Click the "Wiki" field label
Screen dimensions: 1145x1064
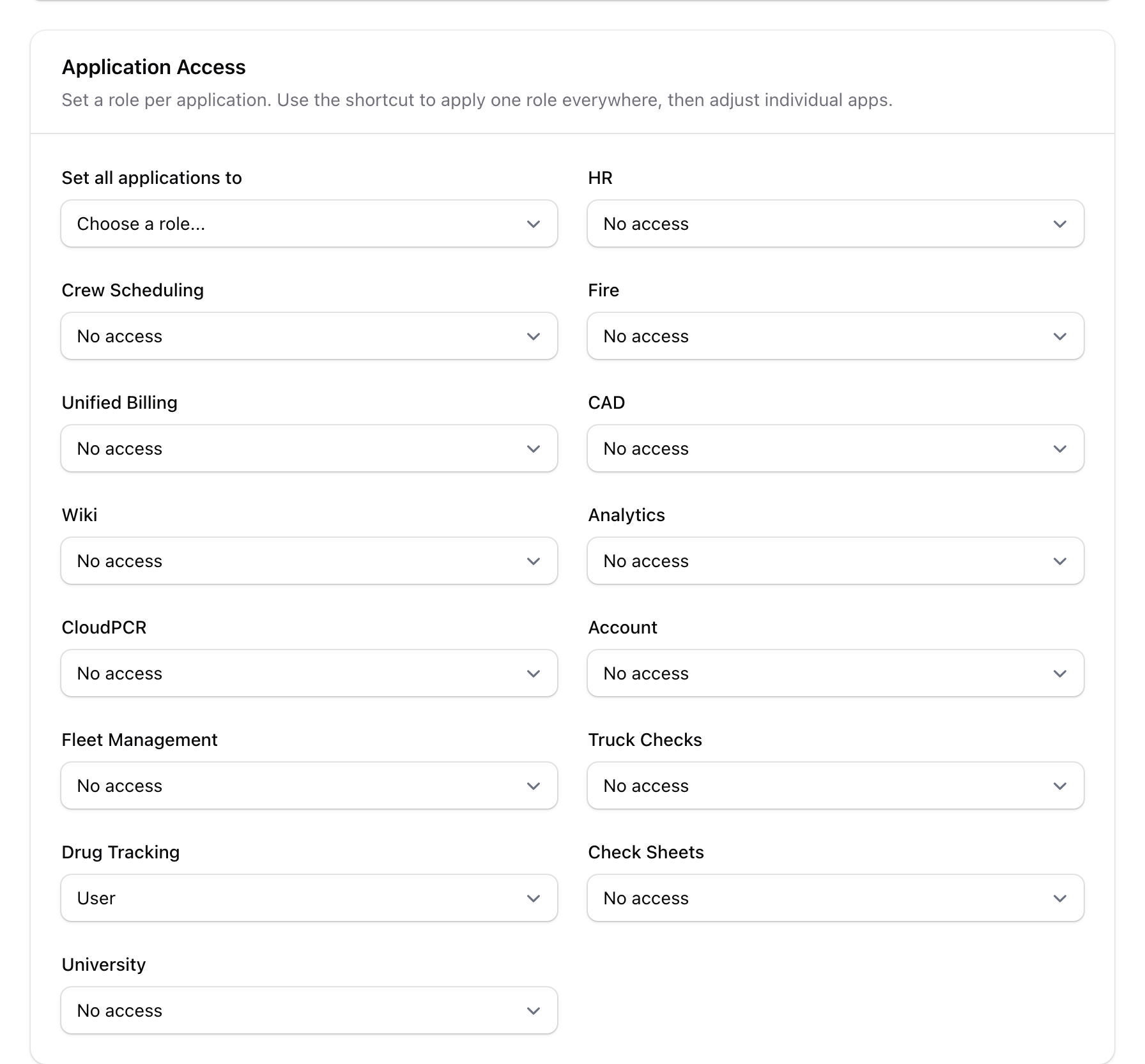(x=79, y=515)
